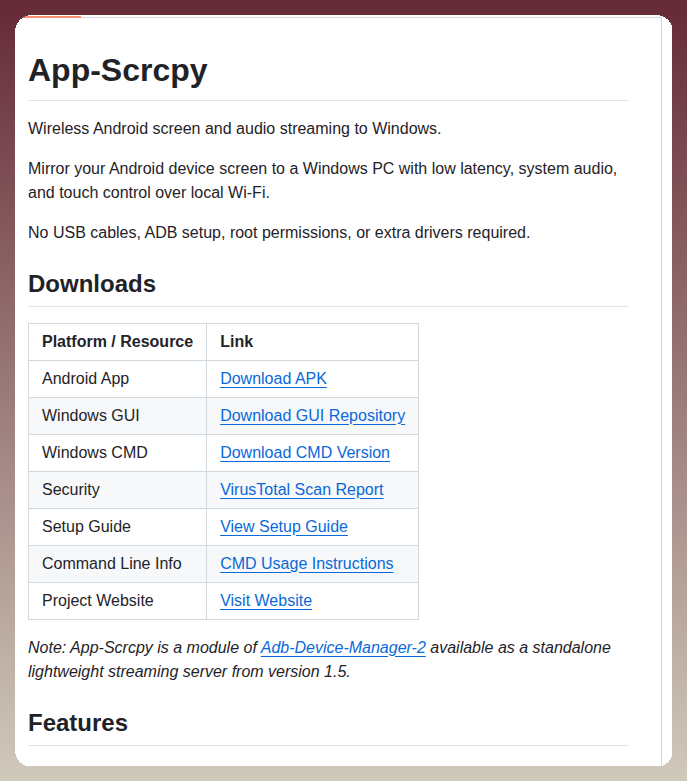Open the VirusTotal Scan Report link
687x781 pixels.
coord(302,489)
